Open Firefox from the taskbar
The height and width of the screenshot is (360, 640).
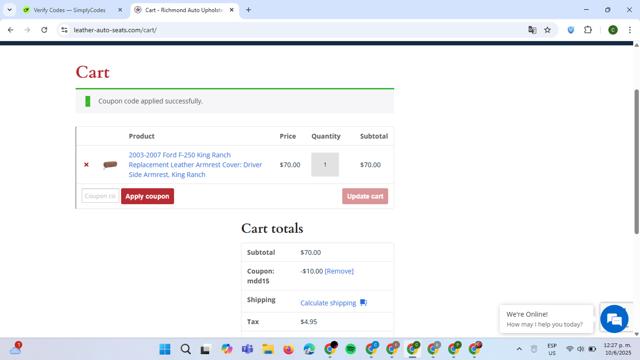(289, 349)
